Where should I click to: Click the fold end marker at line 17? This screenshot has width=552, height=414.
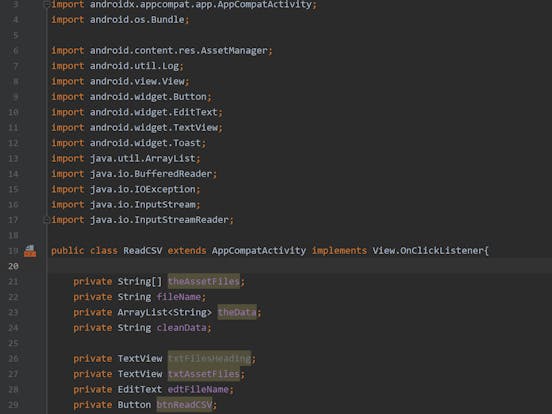pos(46,220)
